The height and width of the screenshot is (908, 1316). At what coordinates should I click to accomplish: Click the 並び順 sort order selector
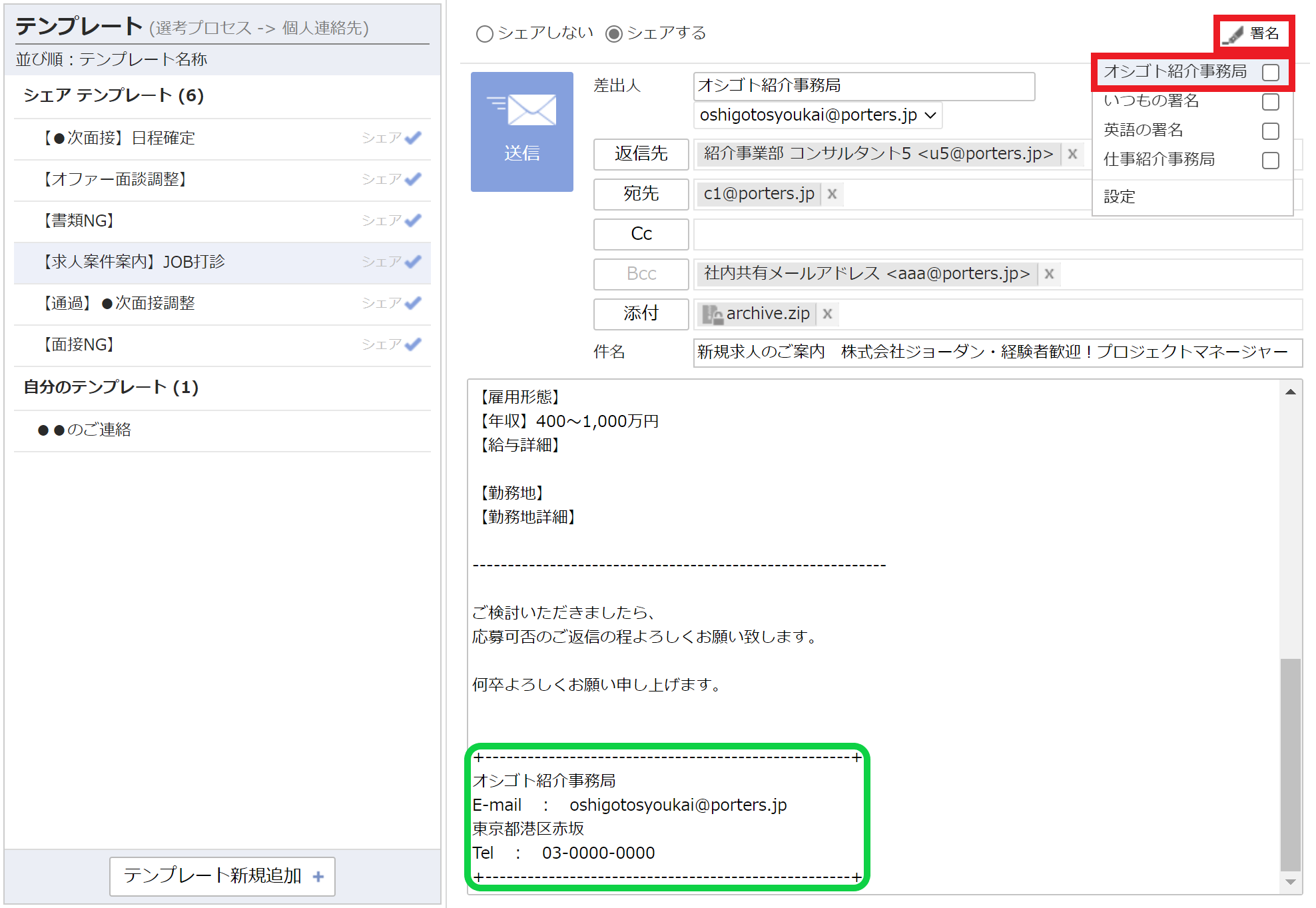tap(112, 60)
